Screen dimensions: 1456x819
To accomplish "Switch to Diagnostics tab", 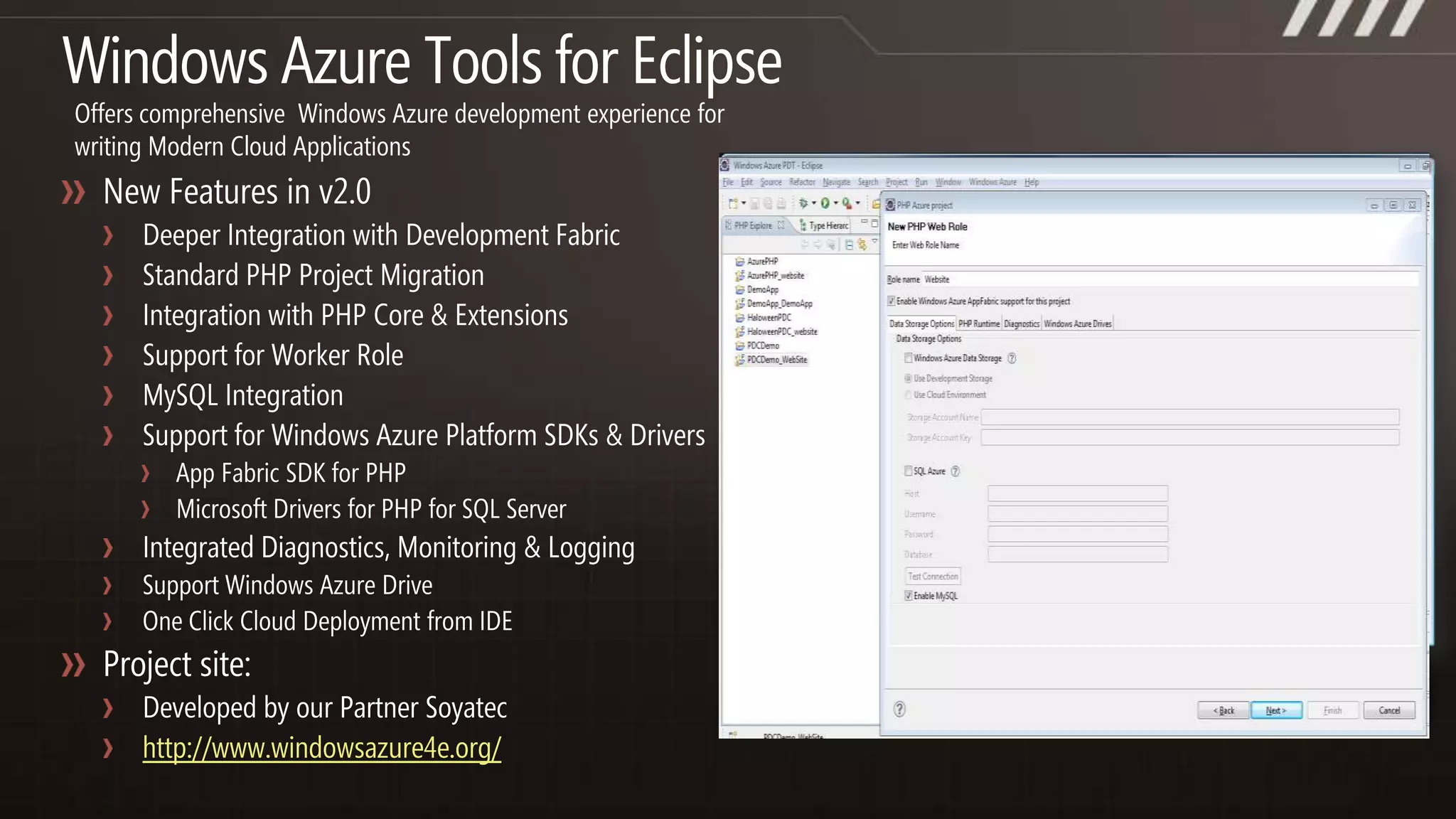I will [1022, 324].
